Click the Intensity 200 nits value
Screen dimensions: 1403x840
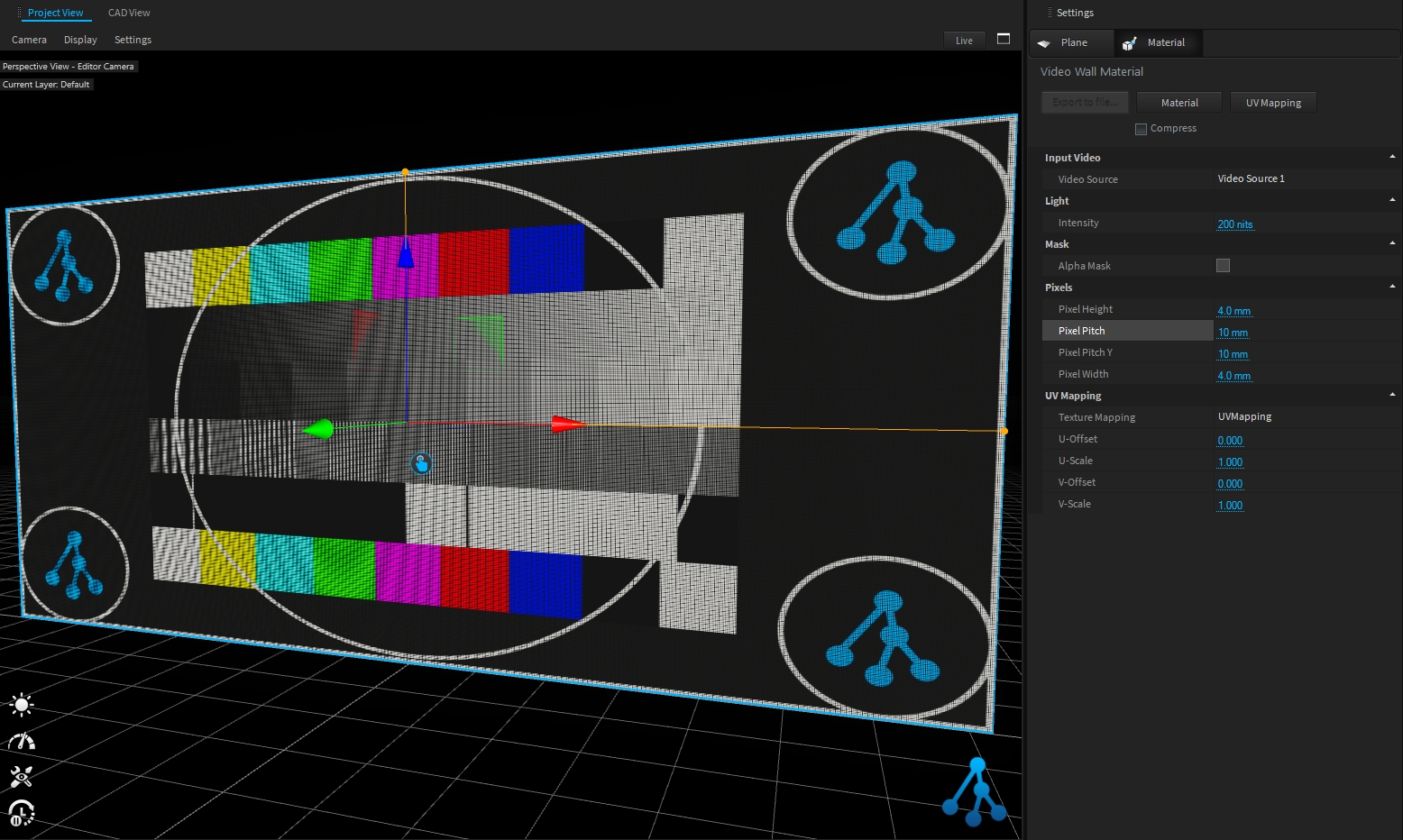point(1234,224)
